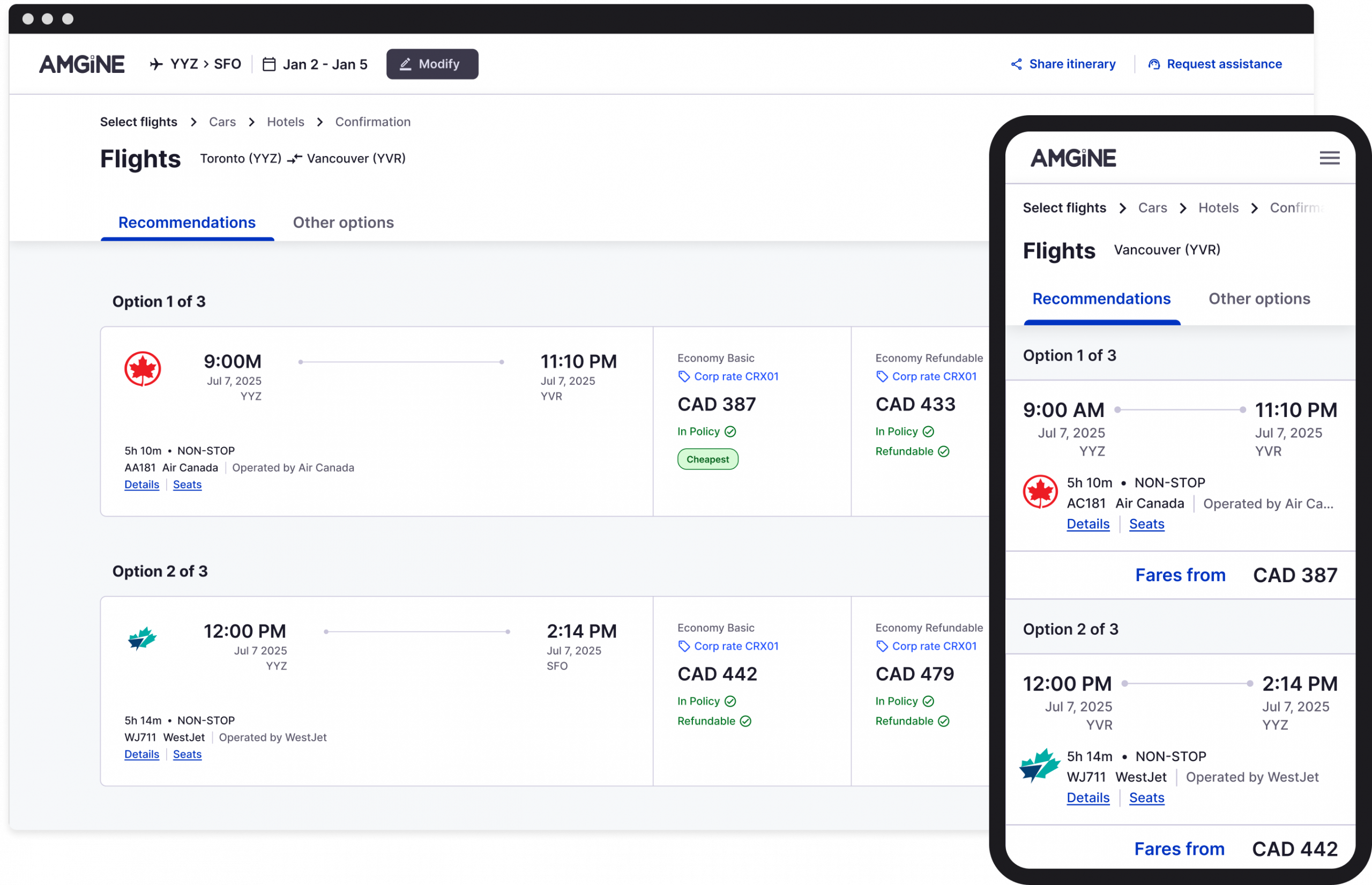Click the desktop Option 2 of 3 heading
The height and width of the screenshot is (885, 1372).
[160, 571]
